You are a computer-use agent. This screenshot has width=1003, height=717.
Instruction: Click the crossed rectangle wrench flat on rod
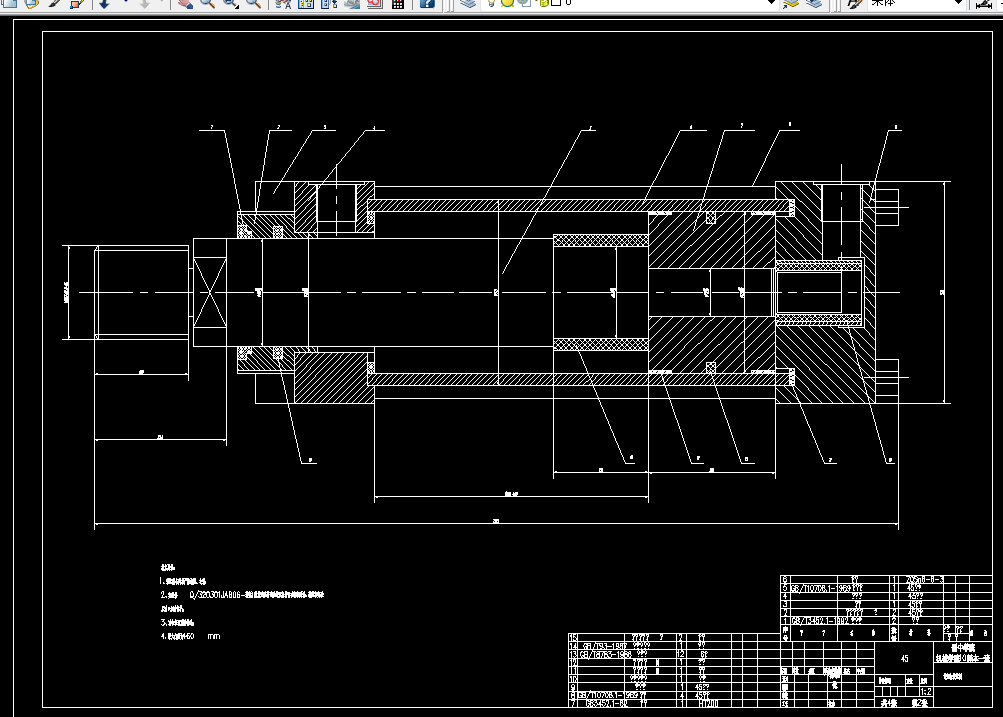[210, 292]
